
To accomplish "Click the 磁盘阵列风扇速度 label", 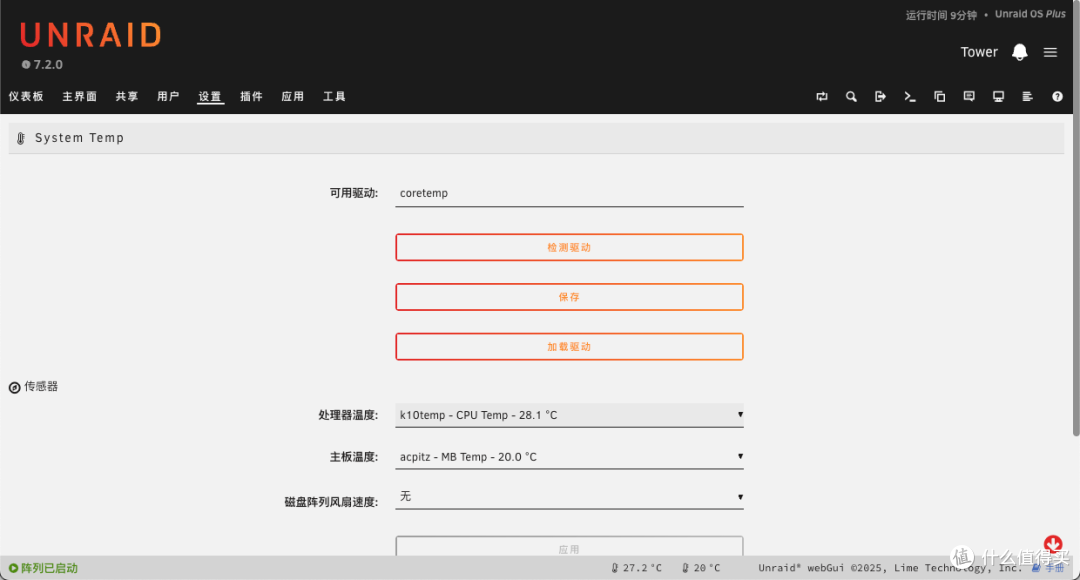I will 331,502.
